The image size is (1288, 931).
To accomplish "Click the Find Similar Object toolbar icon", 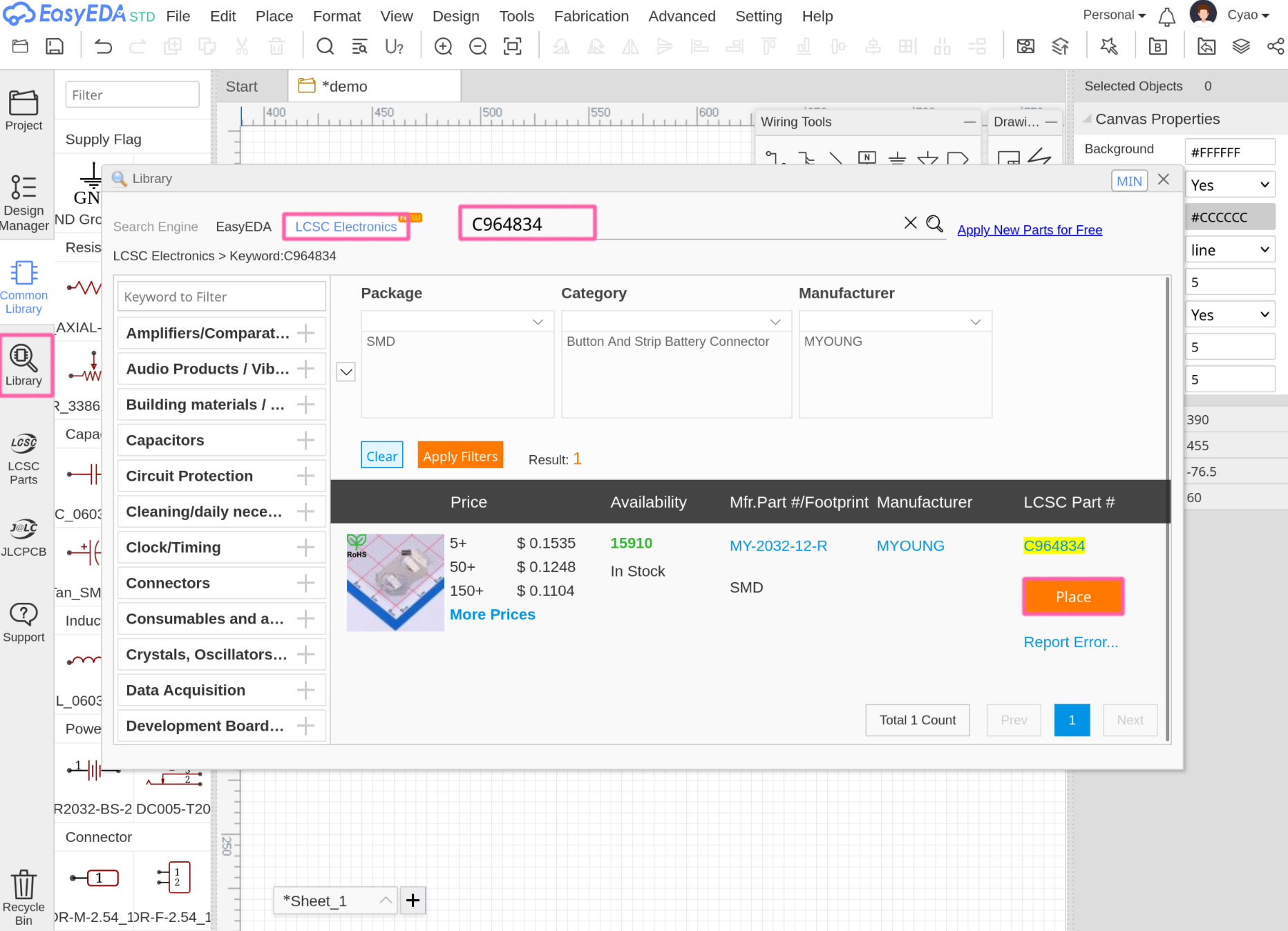I will tap(359, 46).
